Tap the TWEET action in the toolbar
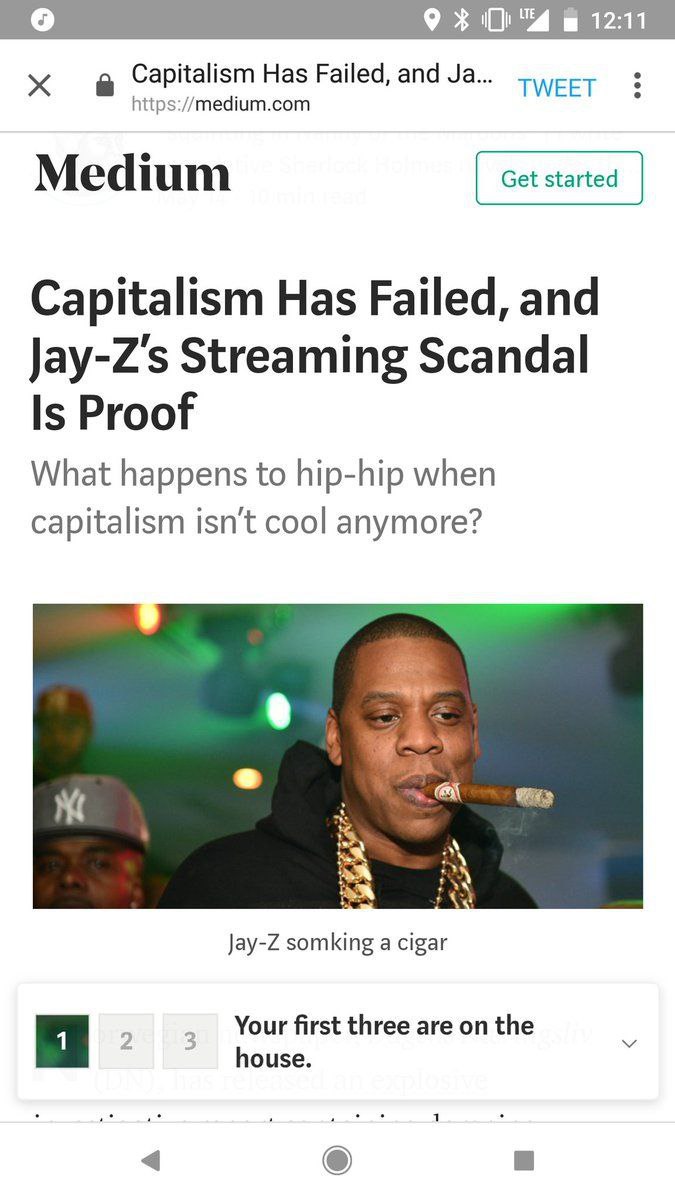Viewport: 675px width, 1200px height. pyautogui.click(x=557, y=88)
